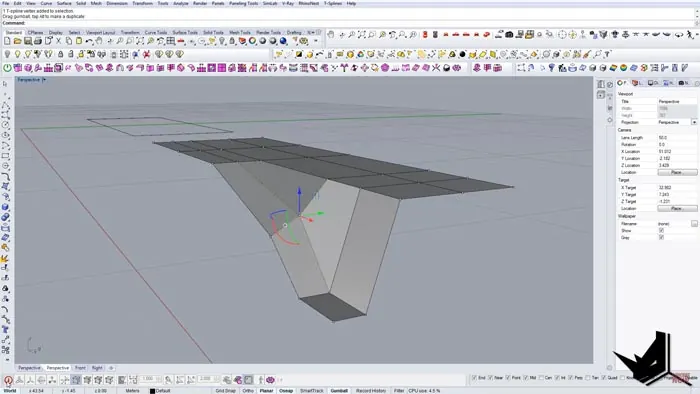Click the Zoom Extents icon
This screenshot has height=394, width=700.
pyautogui.click(x=140, y=41)
